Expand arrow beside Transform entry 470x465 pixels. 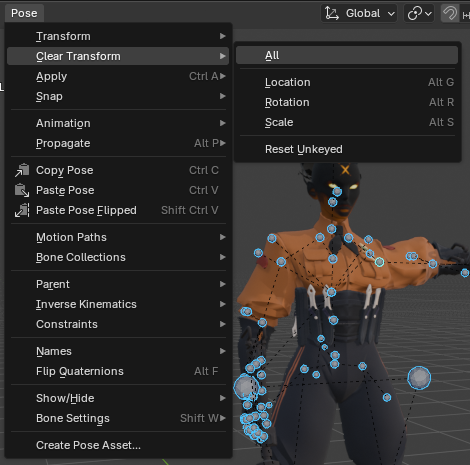tap(223, 36)
